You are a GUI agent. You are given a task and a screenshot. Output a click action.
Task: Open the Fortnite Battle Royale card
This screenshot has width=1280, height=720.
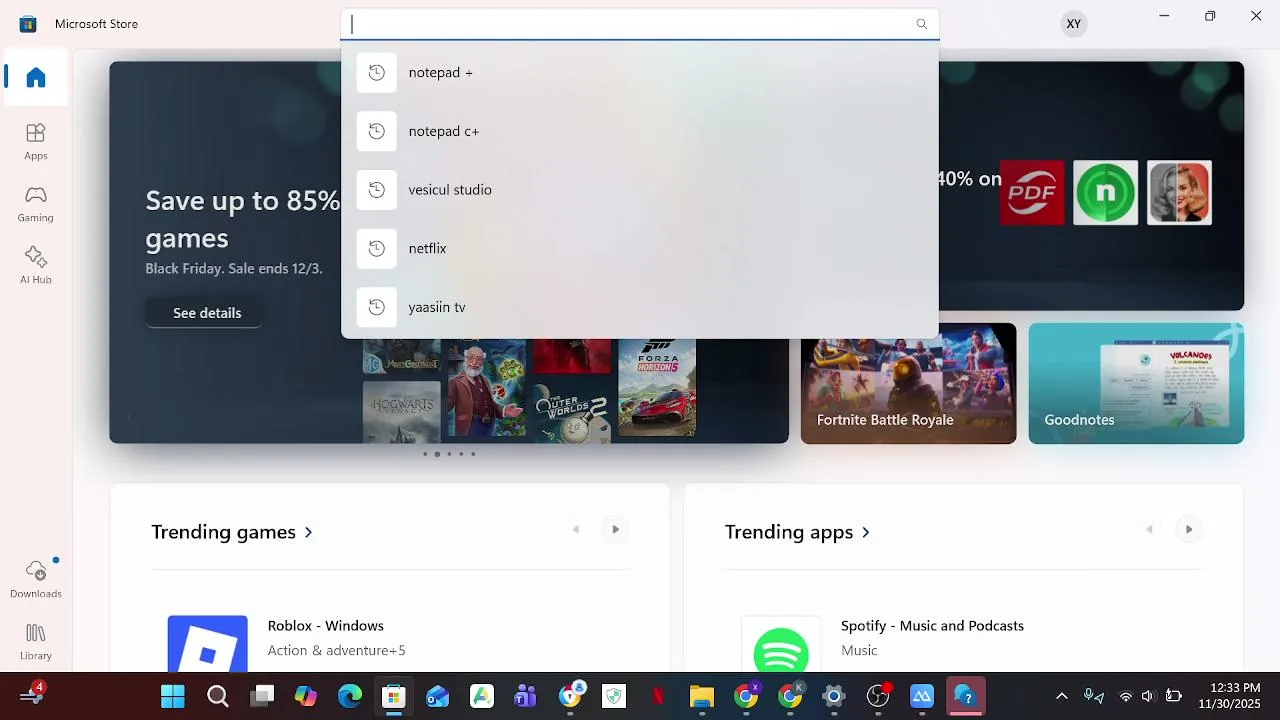[908, 383]
